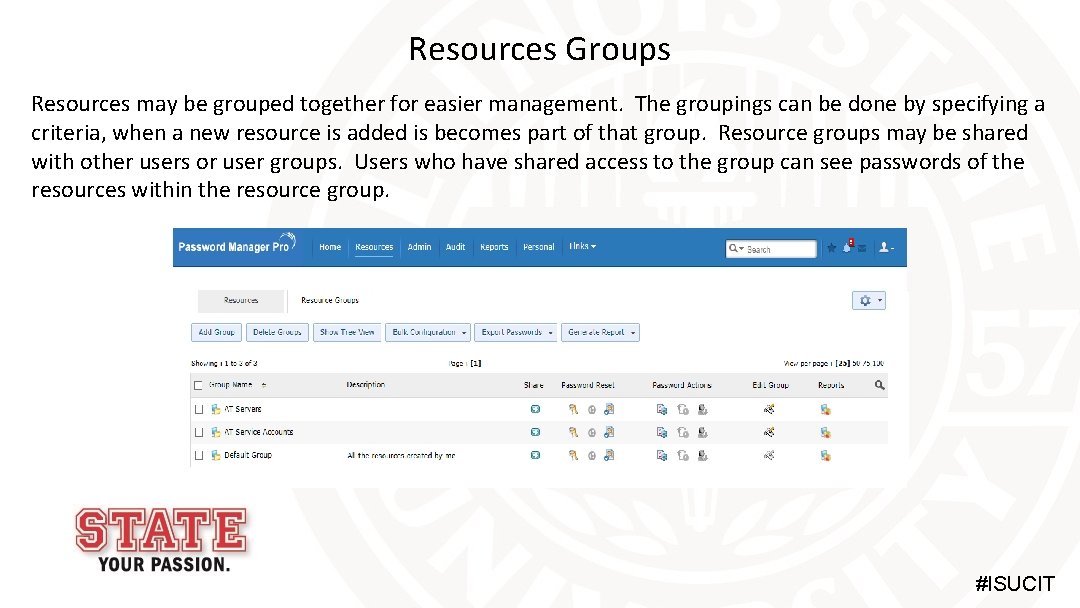Viewport: 1080px width, 608px height.
Task: Tick the select-all checkbox beside Group Name
Action: [x=198, y=386]
